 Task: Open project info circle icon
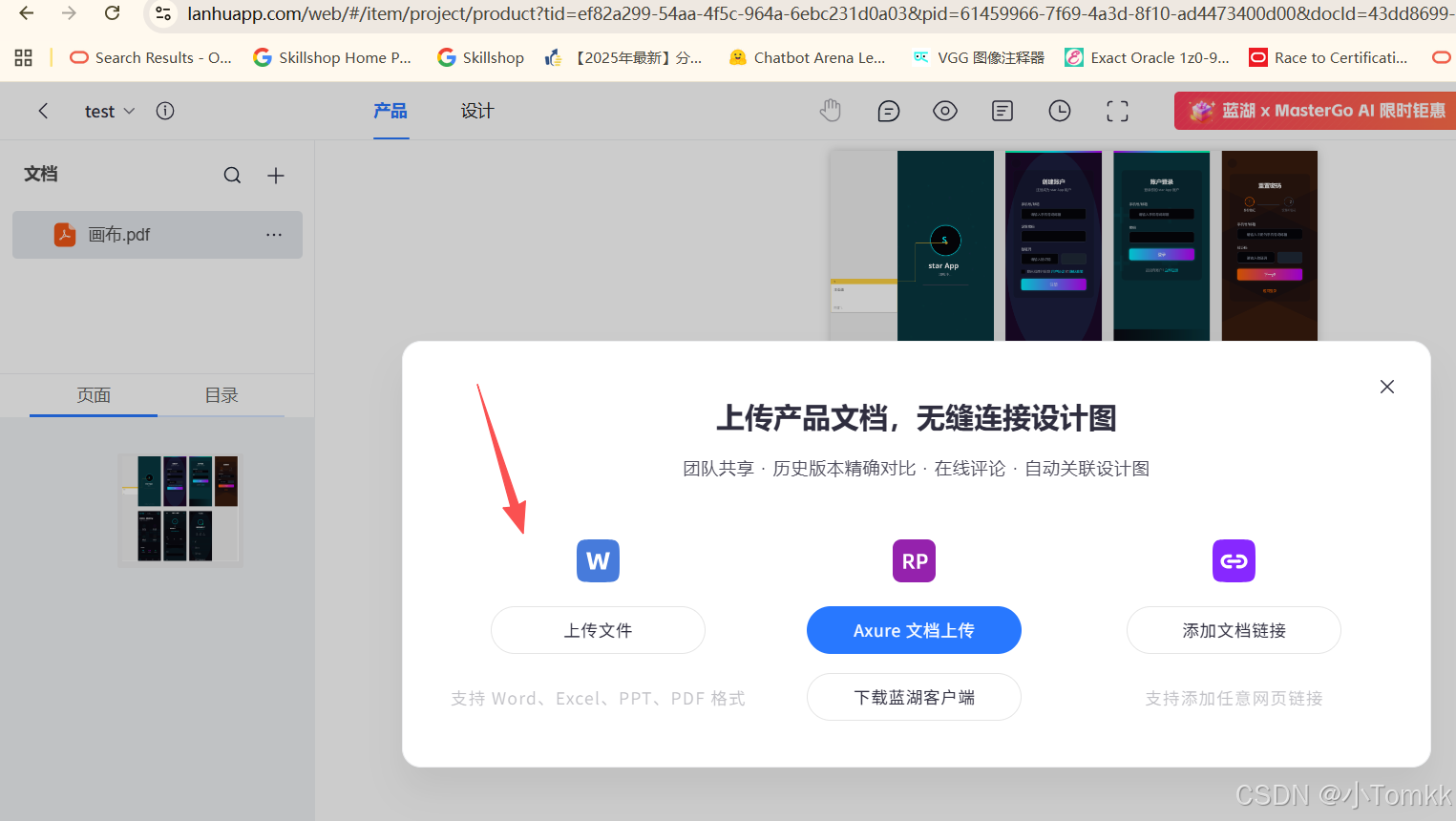pos(165,111)
